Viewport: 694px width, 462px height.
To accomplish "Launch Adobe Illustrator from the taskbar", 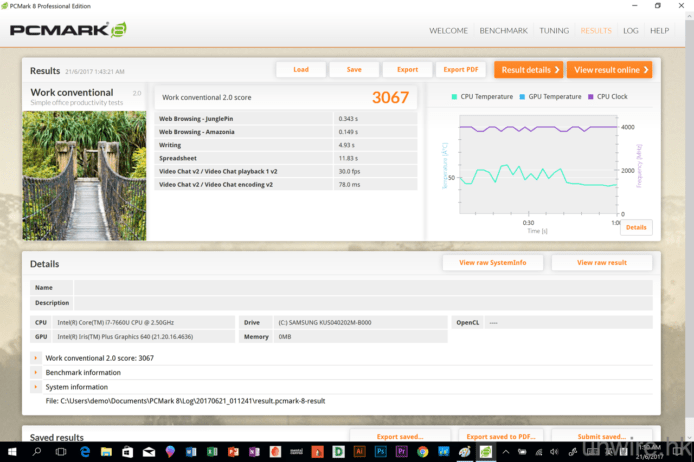I will (x=359, y=452).
